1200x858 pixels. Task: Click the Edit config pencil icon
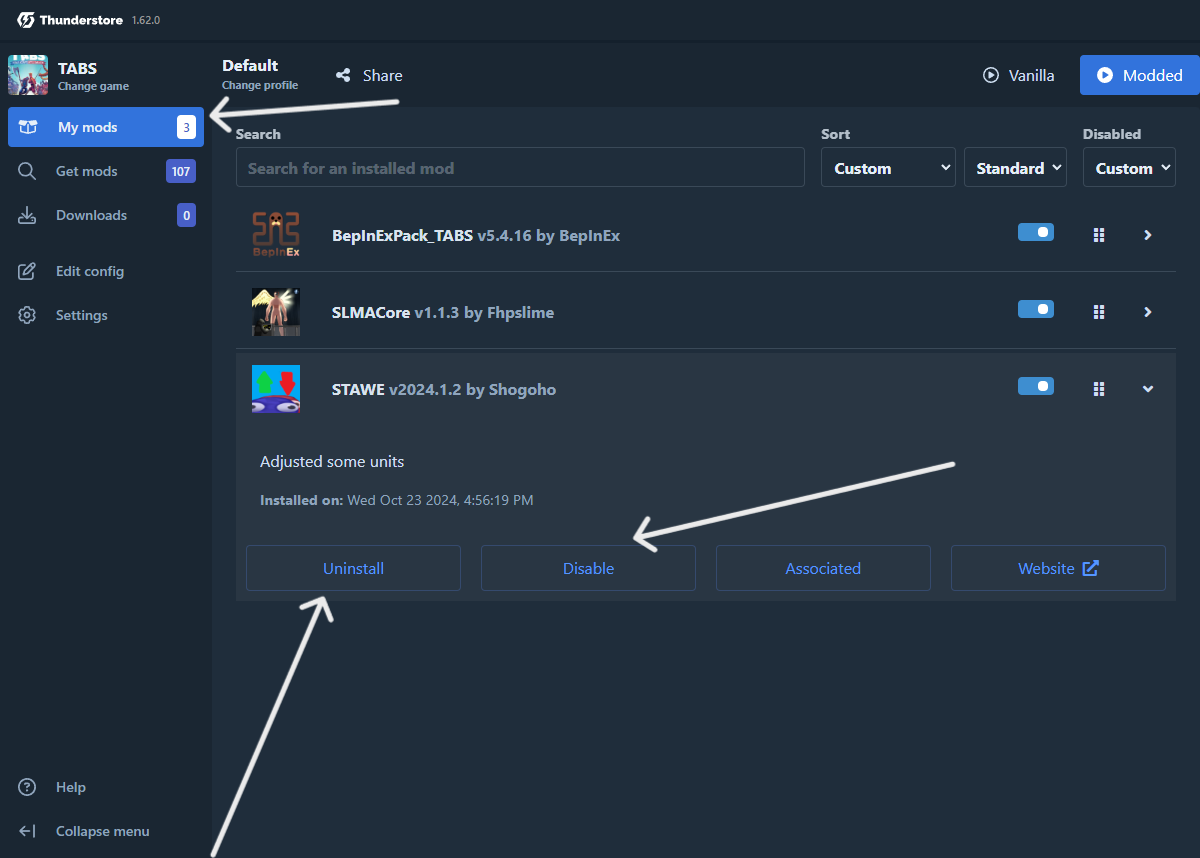point(28,271)
